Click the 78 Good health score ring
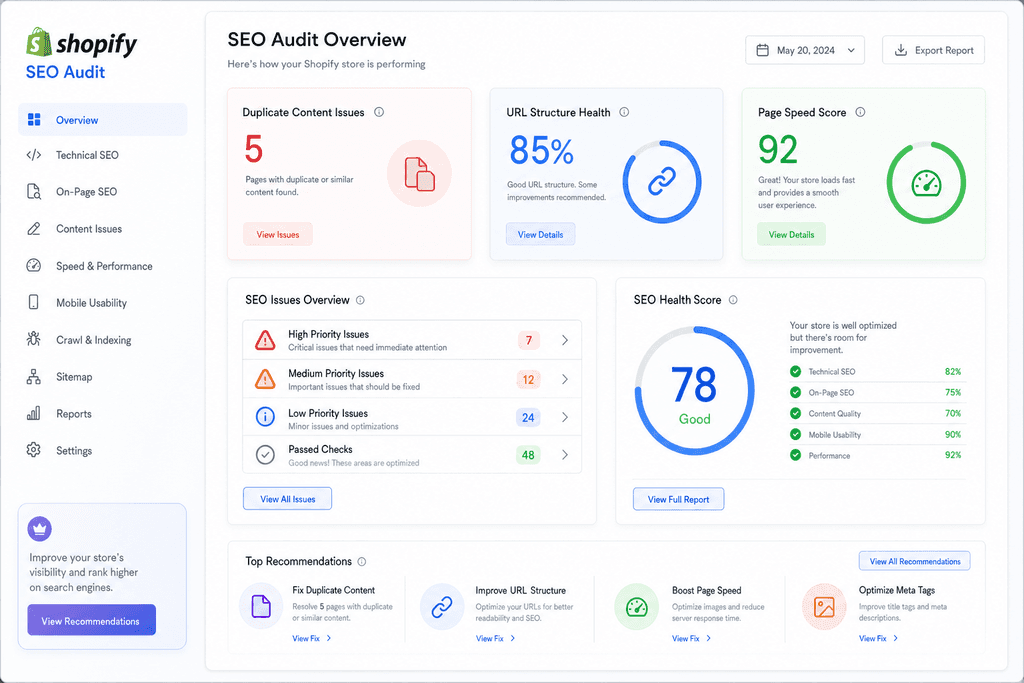 694,390
